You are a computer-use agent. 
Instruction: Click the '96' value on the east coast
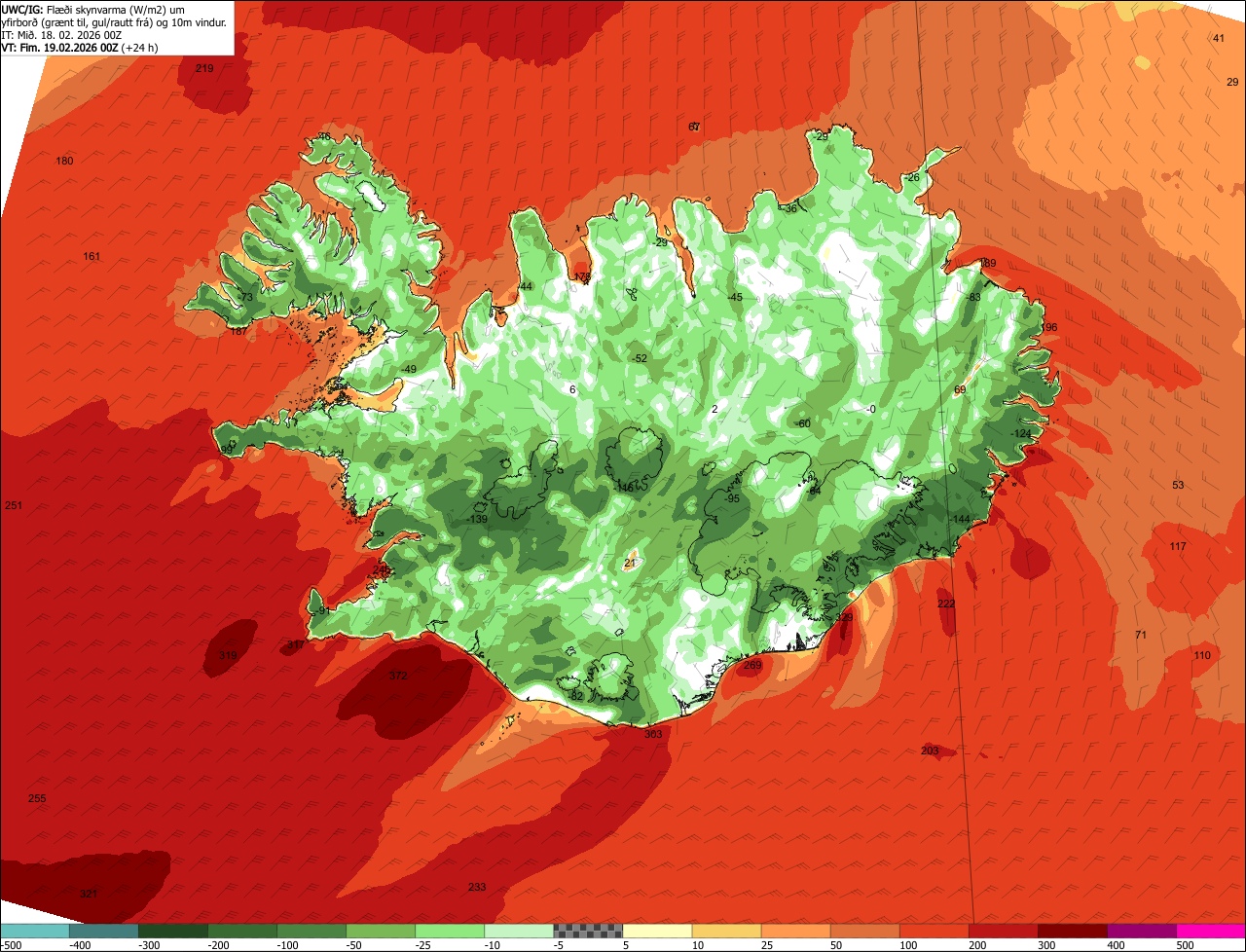coord(1050,327)
